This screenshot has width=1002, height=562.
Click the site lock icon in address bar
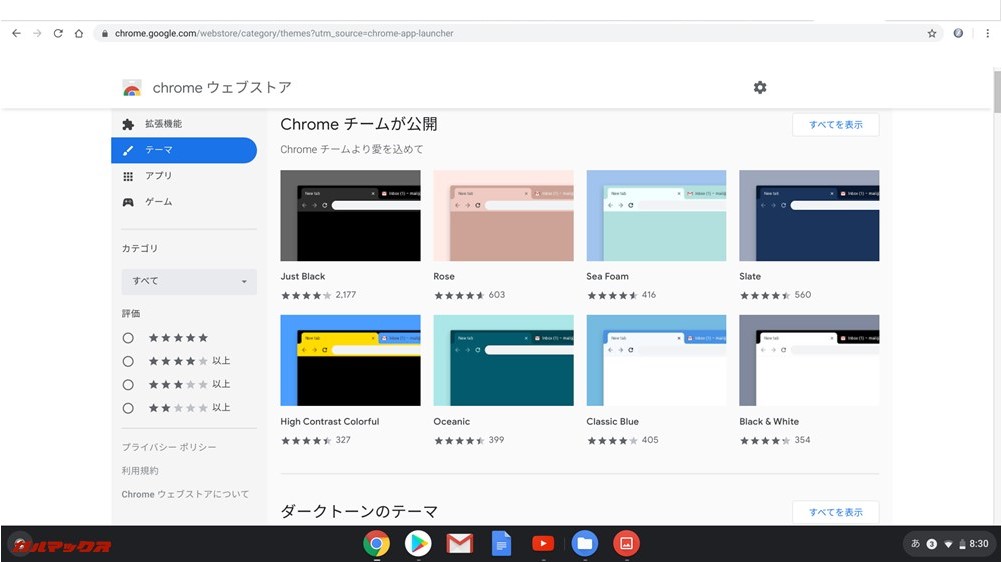(x=105, y=33)
